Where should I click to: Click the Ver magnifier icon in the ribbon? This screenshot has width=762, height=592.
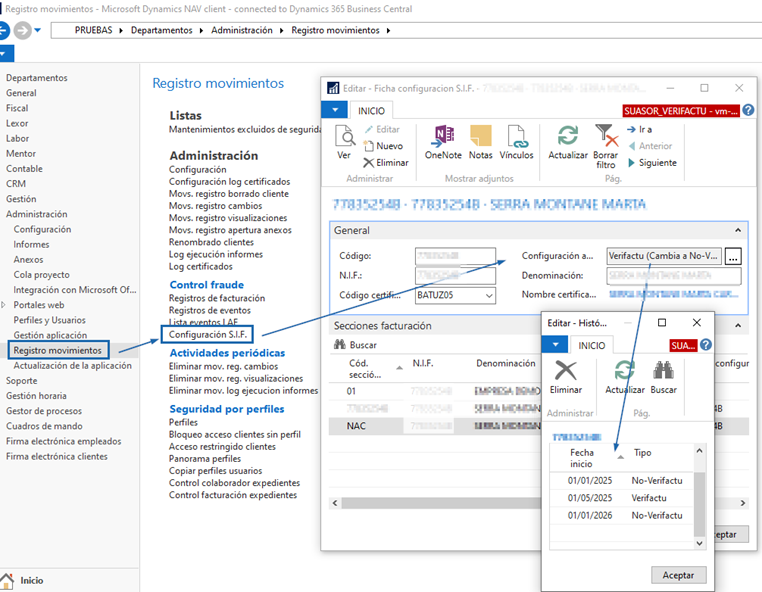(344, 139)
